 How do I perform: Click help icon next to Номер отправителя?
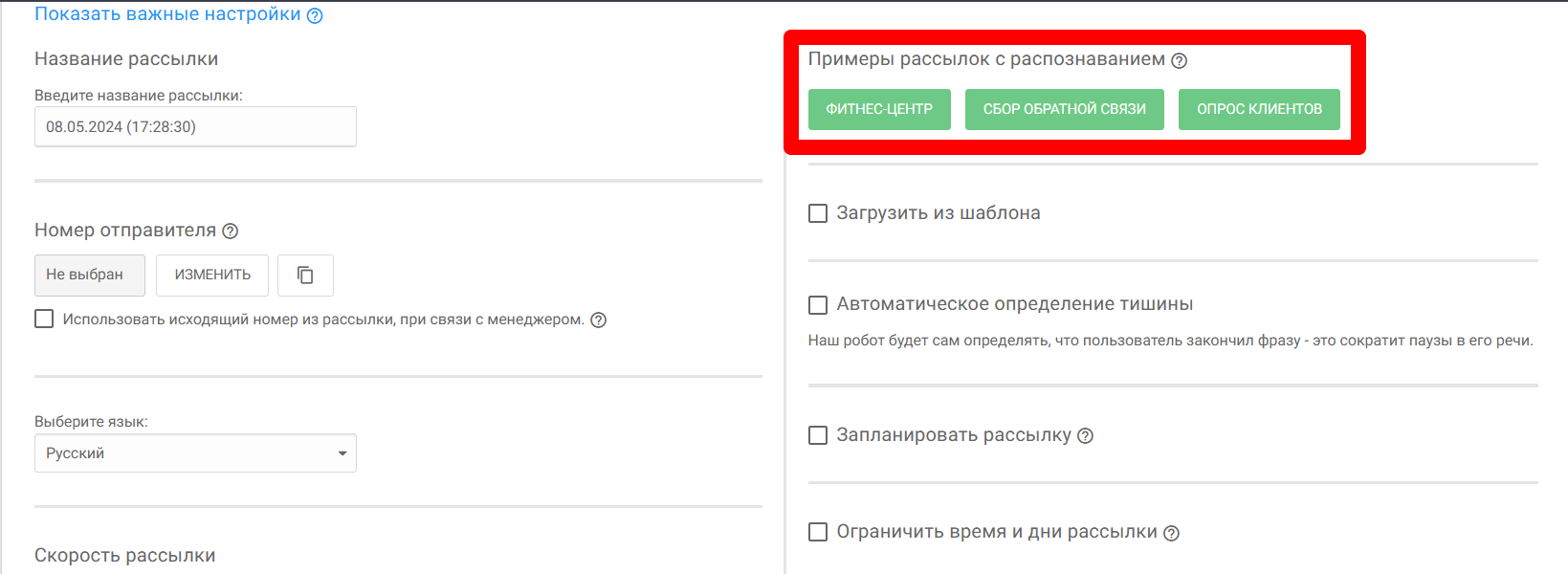coord(231,231)
